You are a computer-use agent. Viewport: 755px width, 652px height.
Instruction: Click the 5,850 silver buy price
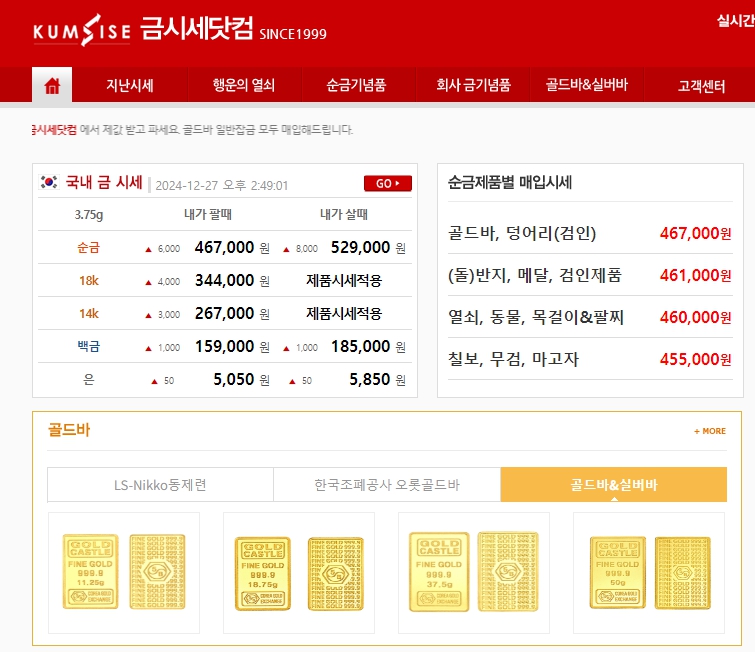369,379
